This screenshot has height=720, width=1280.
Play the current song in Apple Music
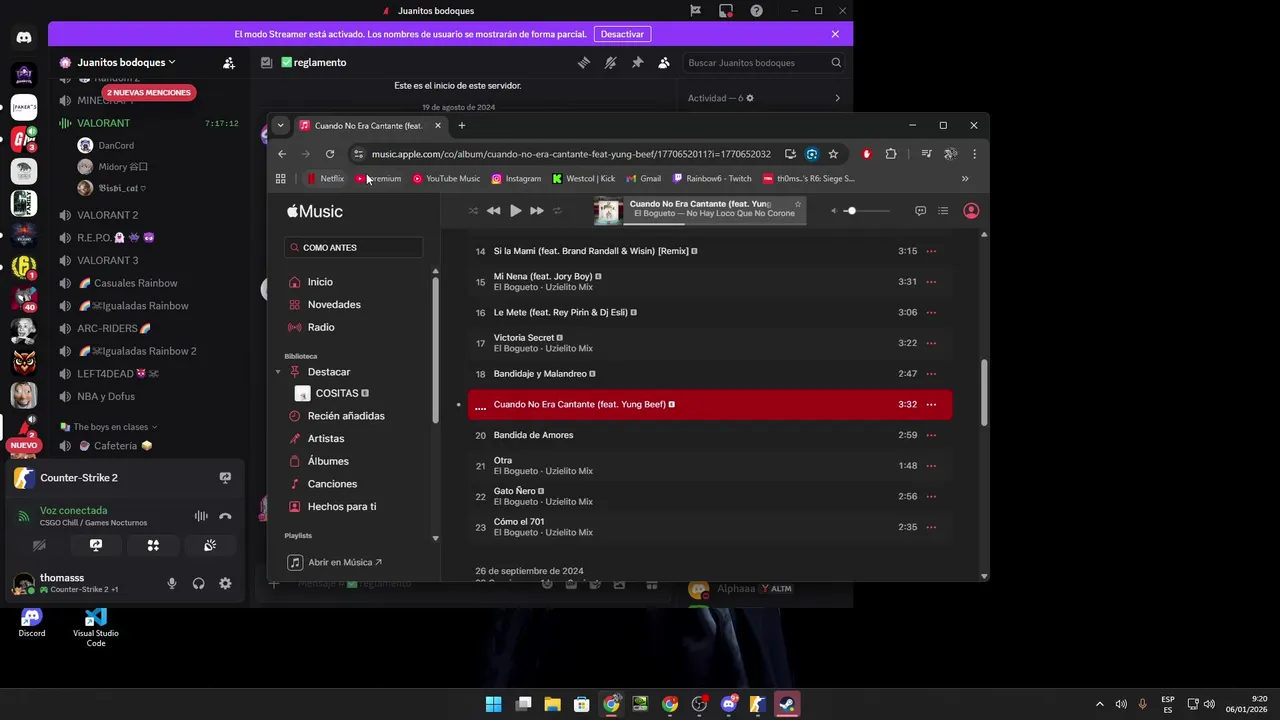point(515,211)
